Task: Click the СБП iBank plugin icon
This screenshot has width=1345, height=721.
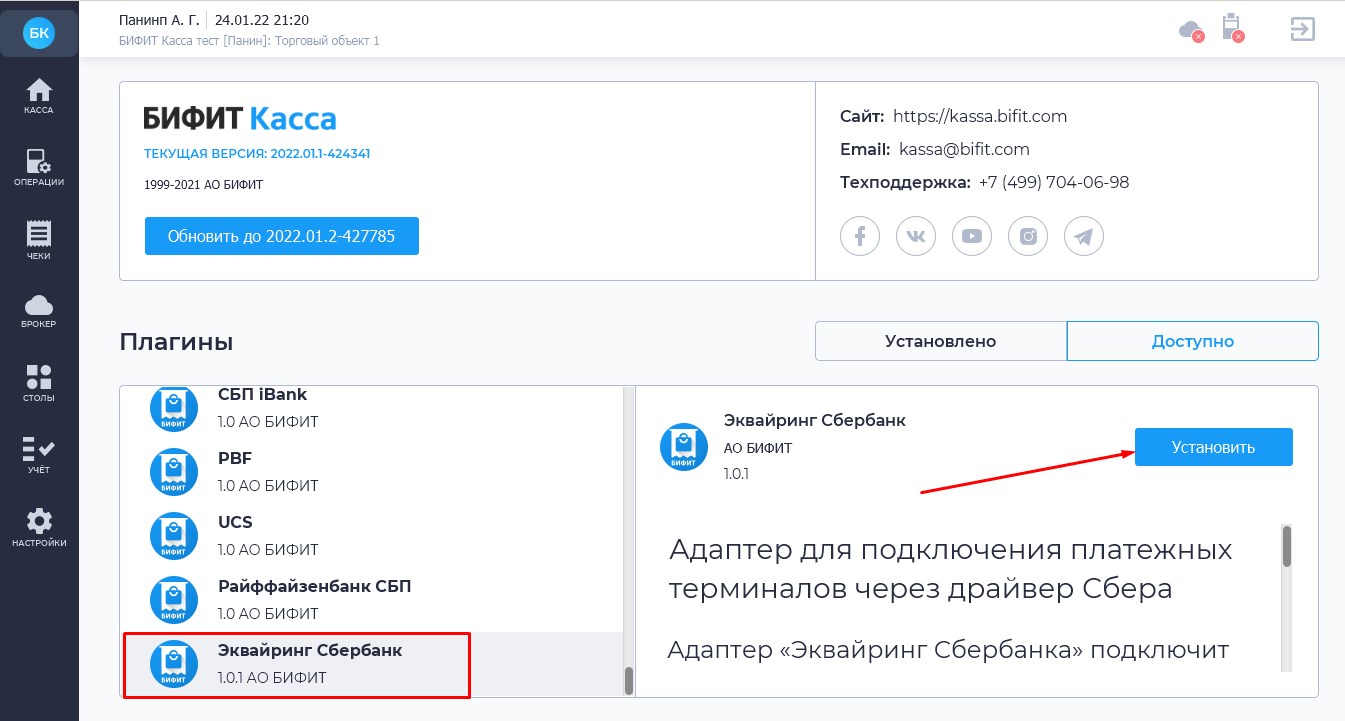Action: pos(174,408)
